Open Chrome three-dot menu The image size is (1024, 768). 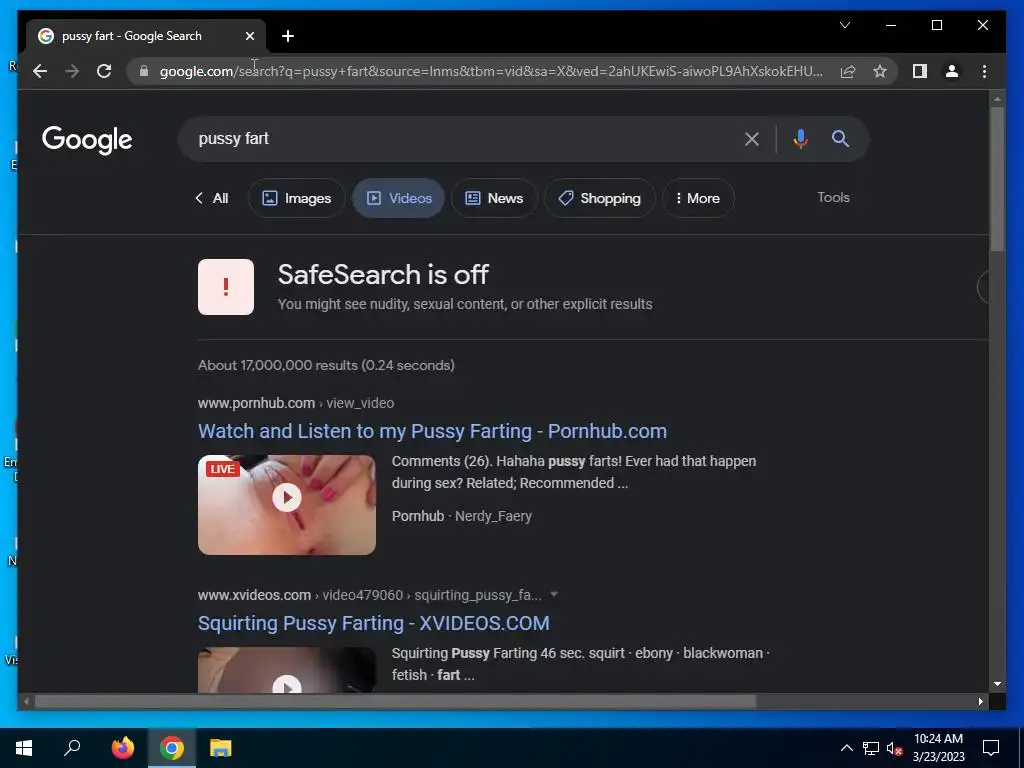tap(984, 71)
